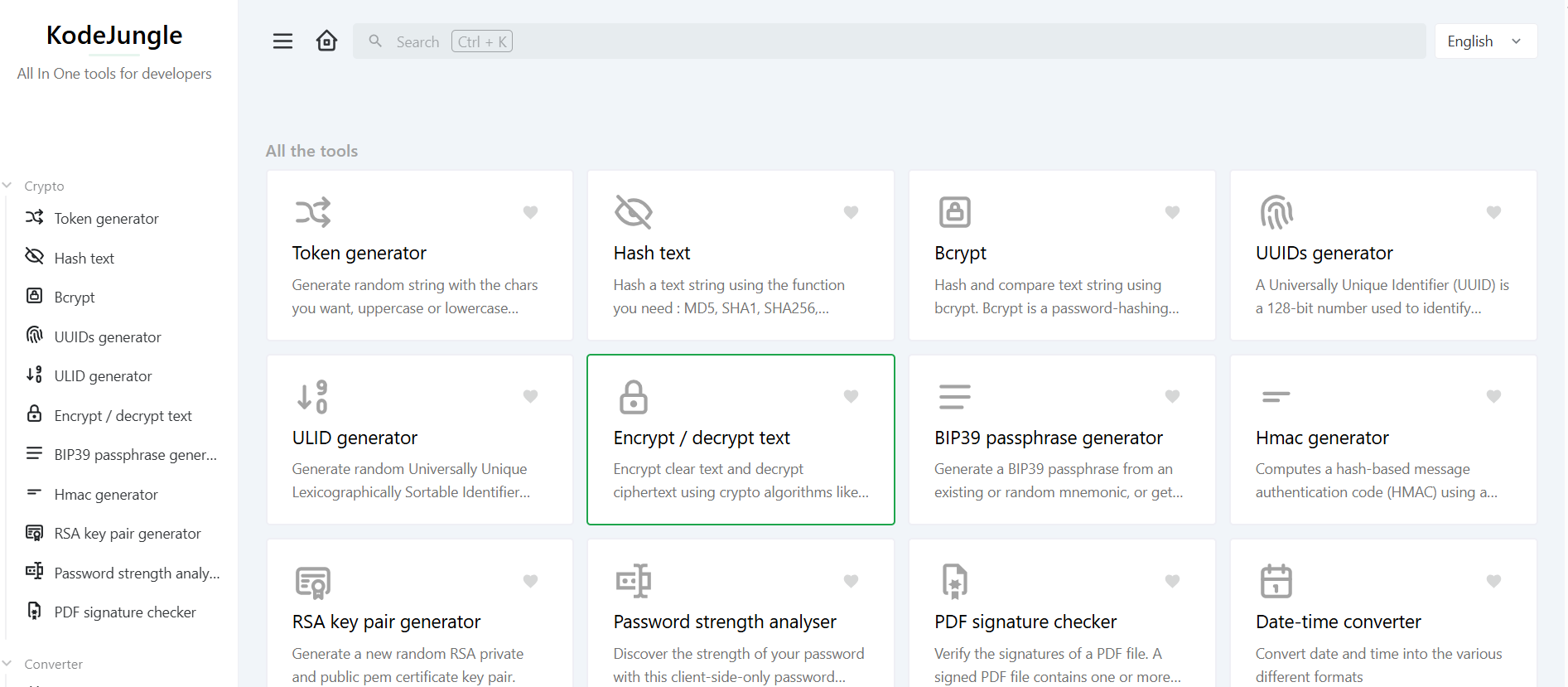Open Encrypt / decrypt text in sidebar
The width and height of the screenshot is (1568, 687).
point(122,415)
